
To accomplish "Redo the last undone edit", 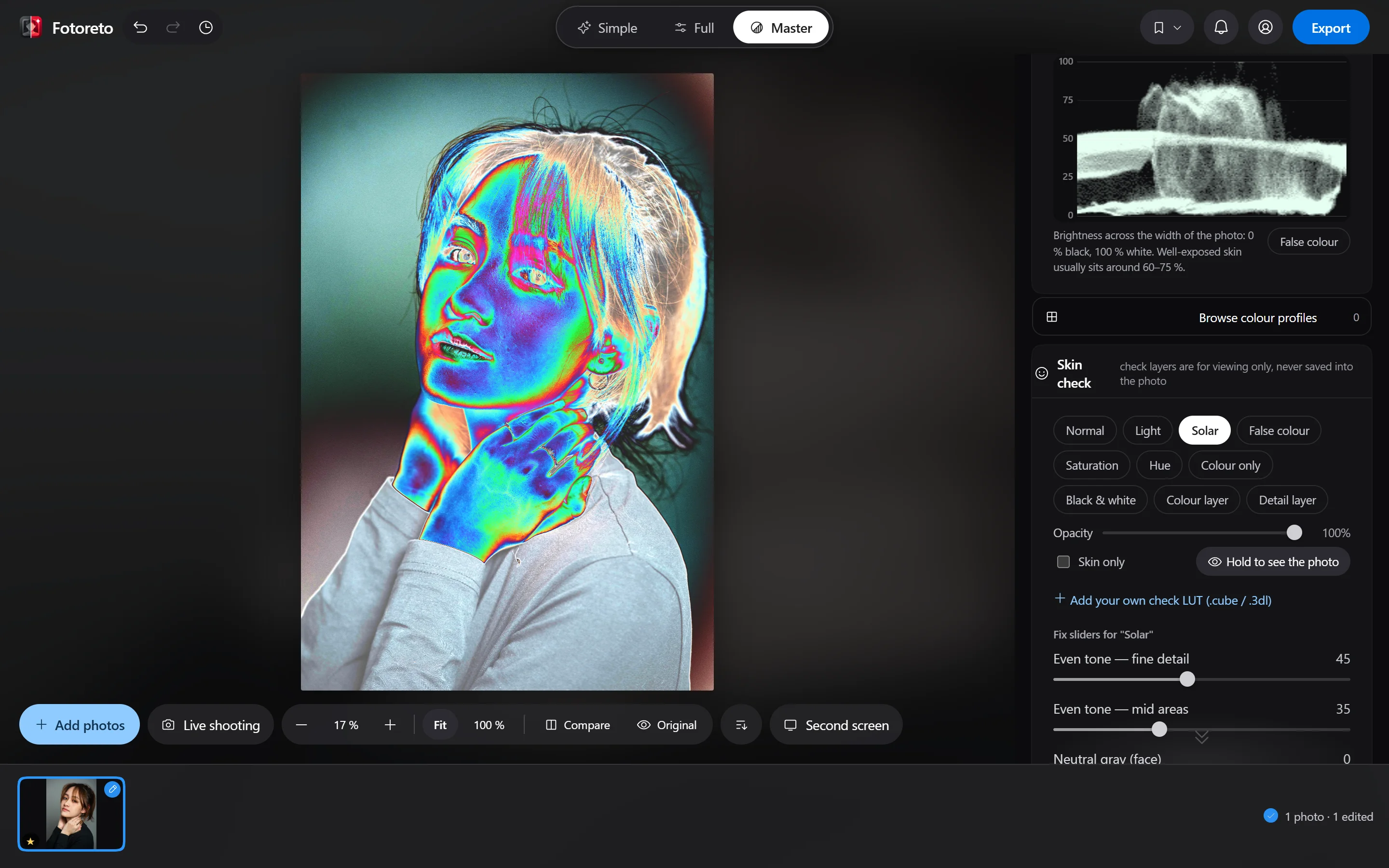I will pos(173,27).
